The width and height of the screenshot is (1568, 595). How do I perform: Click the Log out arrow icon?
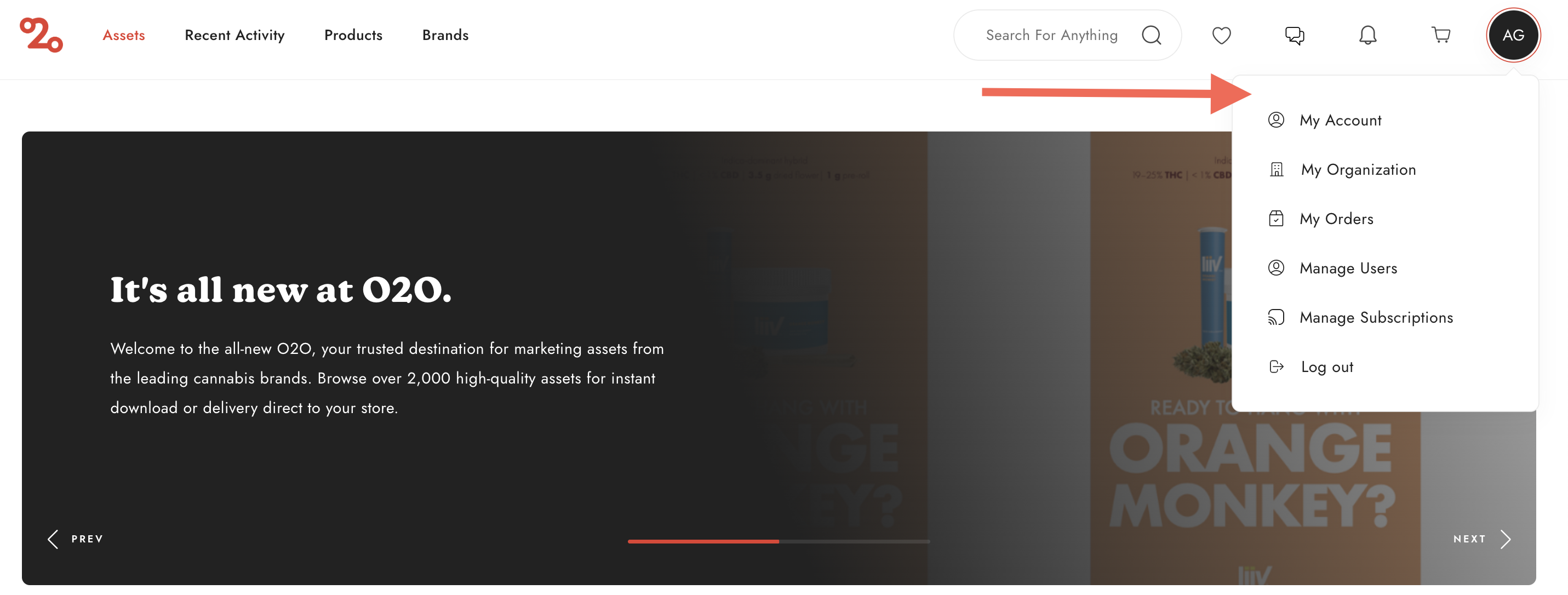(x=1277, y=367)
